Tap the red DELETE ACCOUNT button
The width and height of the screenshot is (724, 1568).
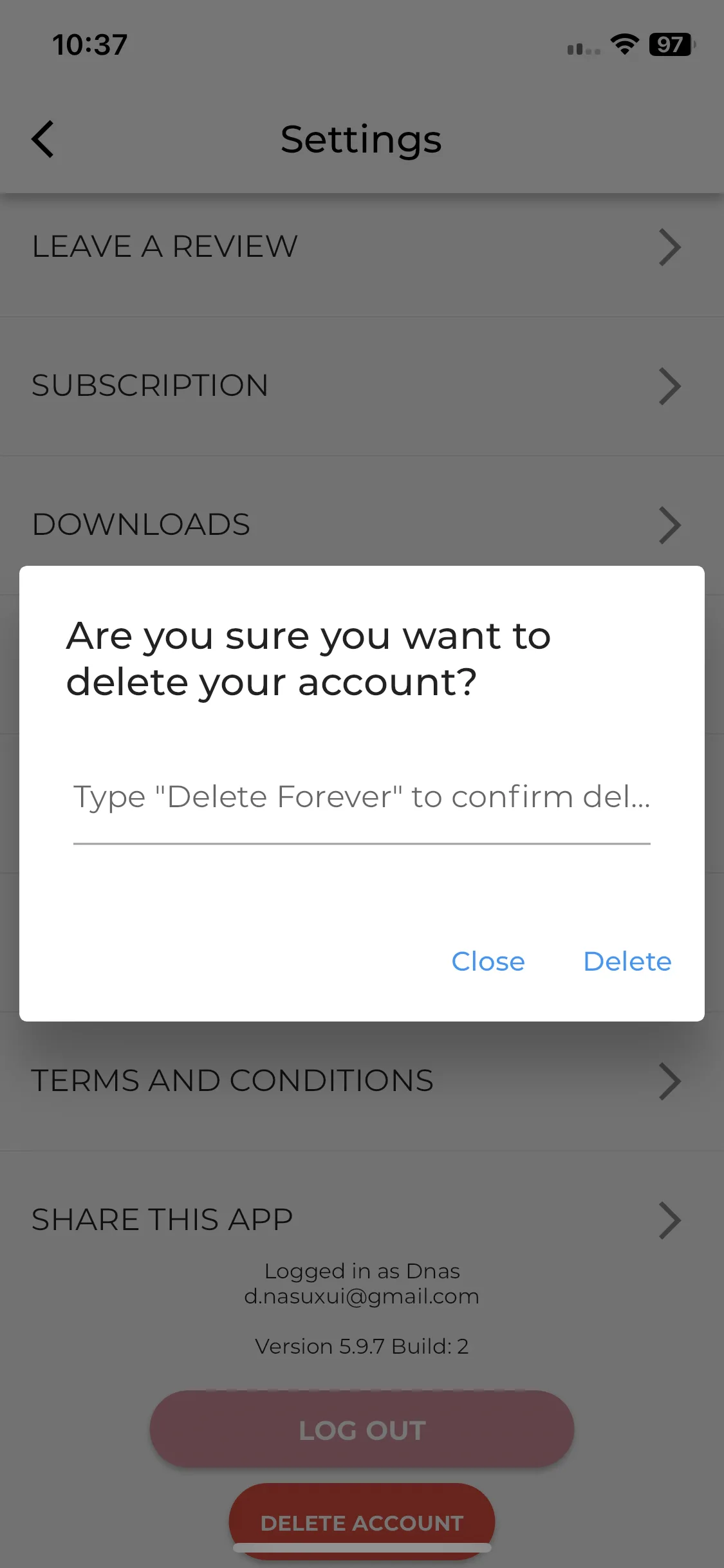pyautogui.click(x=362, y=1522)
